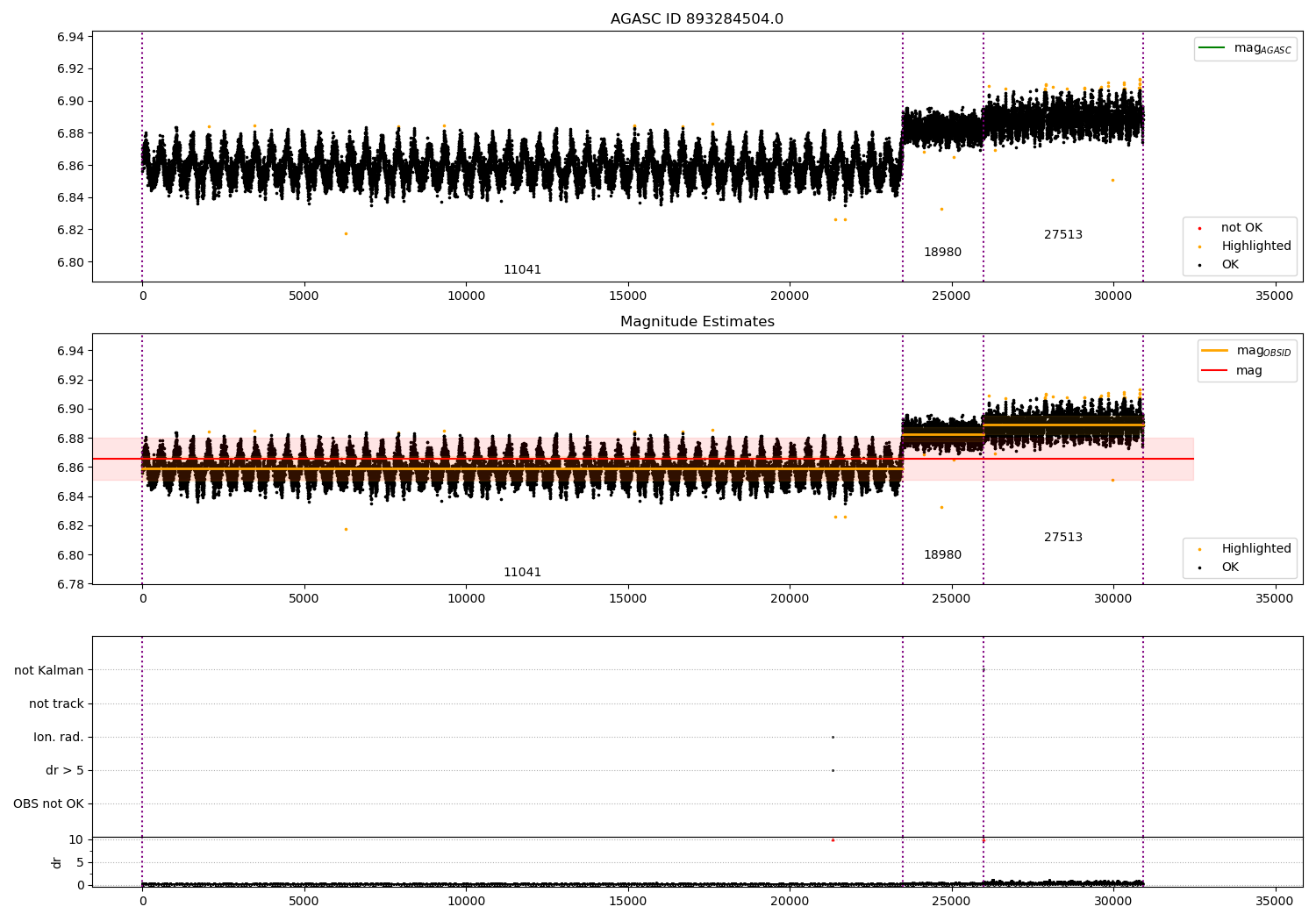Click the "Ion. rad." axis label

pos(59,737)
